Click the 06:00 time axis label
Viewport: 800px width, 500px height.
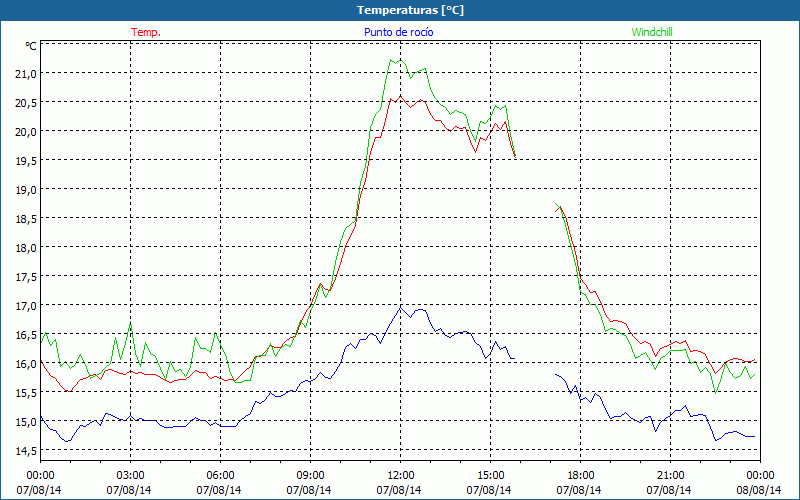[x=220, y=475]
